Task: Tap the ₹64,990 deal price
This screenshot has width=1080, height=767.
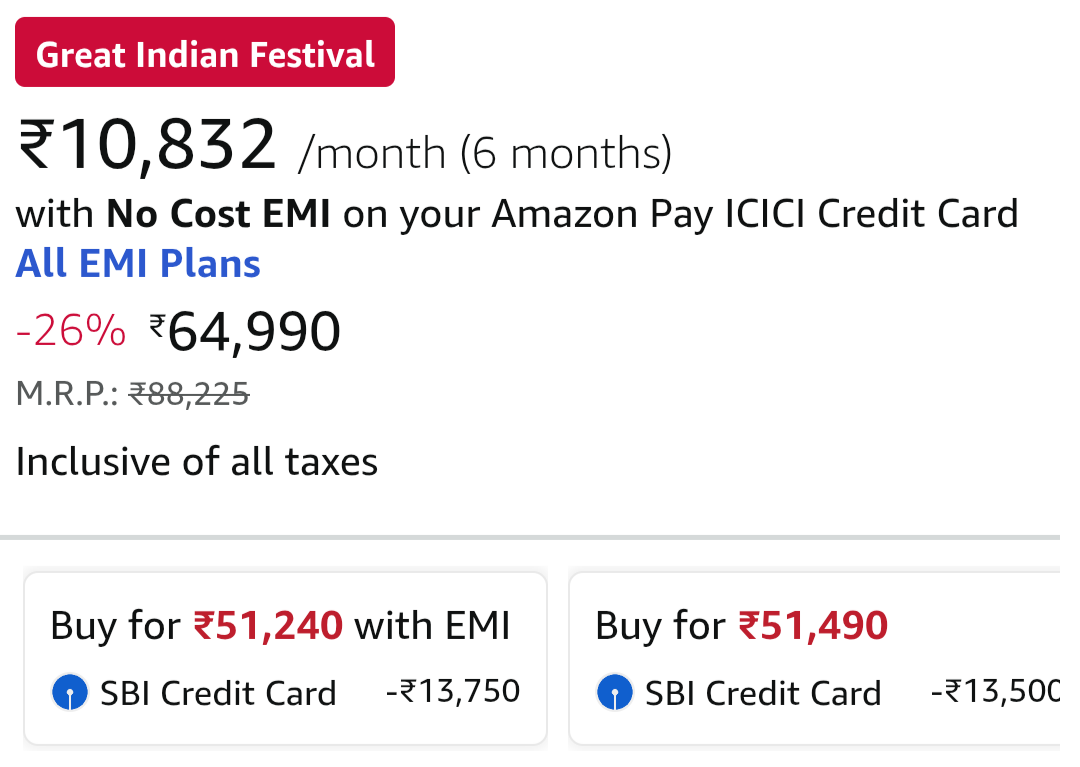Action: tap(245, 331)
